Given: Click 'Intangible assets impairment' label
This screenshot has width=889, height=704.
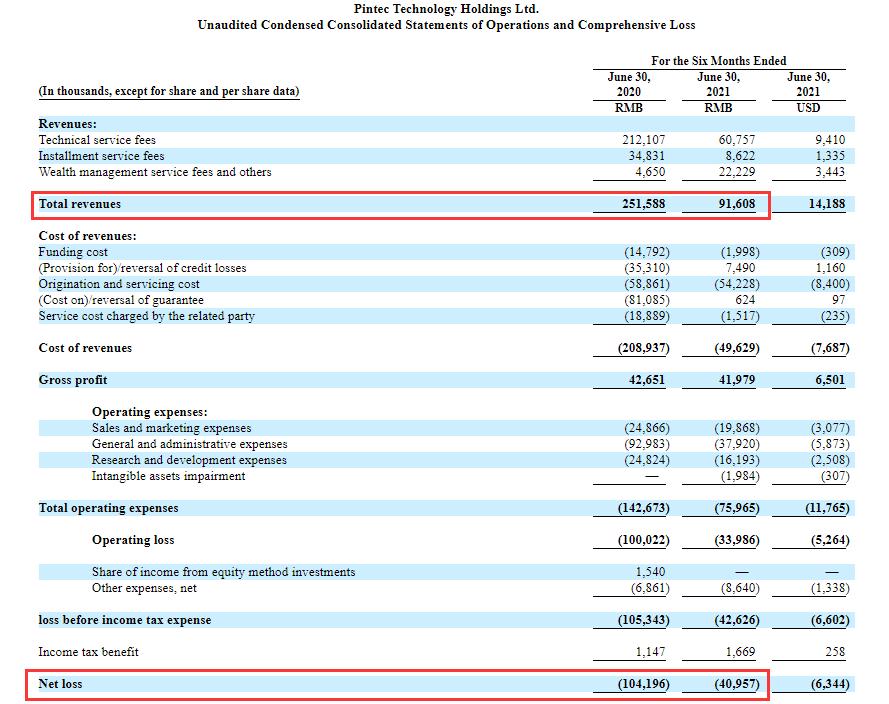Looking at the screenshot, I should pyautogui.click(x=168, y=476).
